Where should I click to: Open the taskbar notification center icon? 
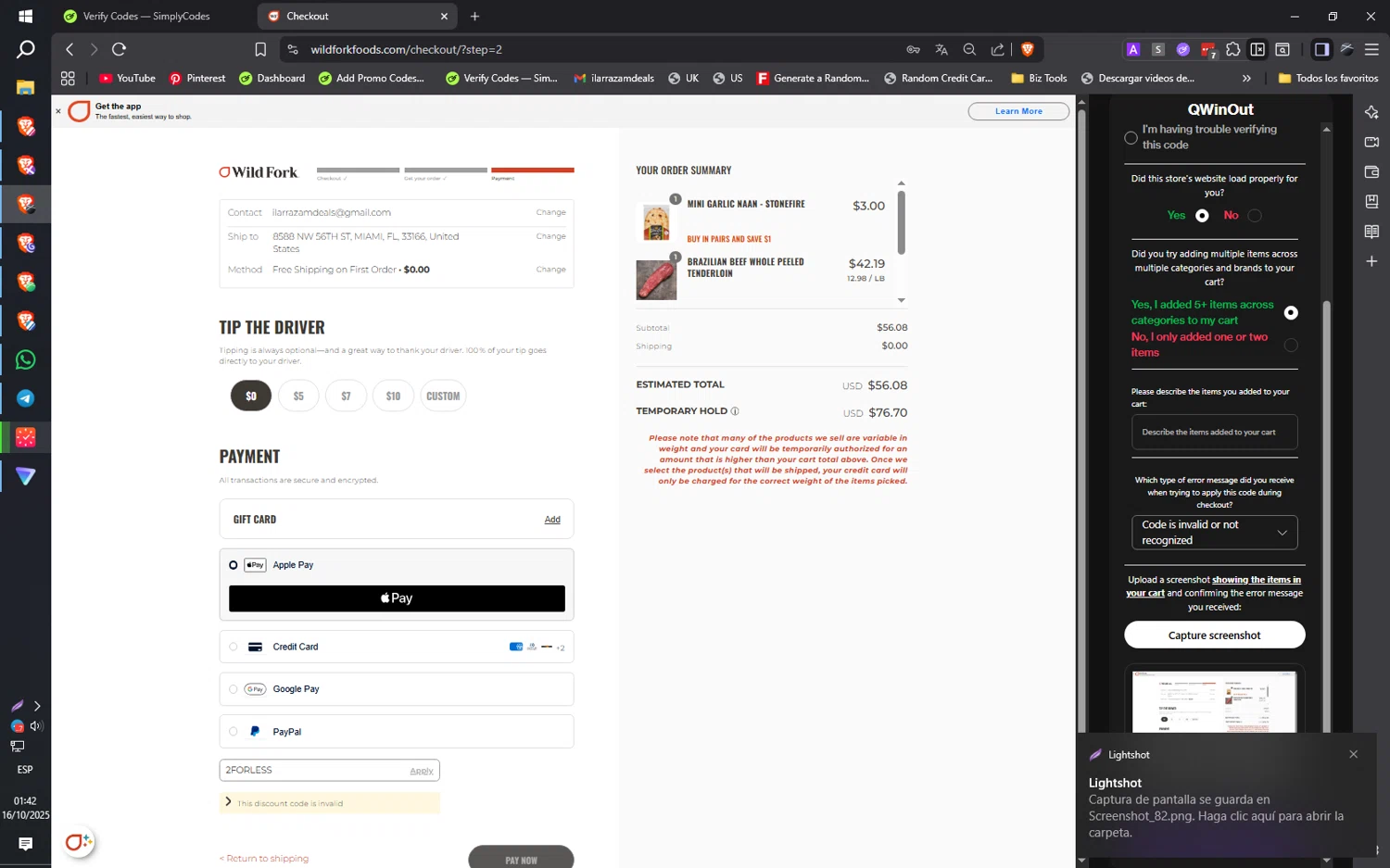pos(25,844)
